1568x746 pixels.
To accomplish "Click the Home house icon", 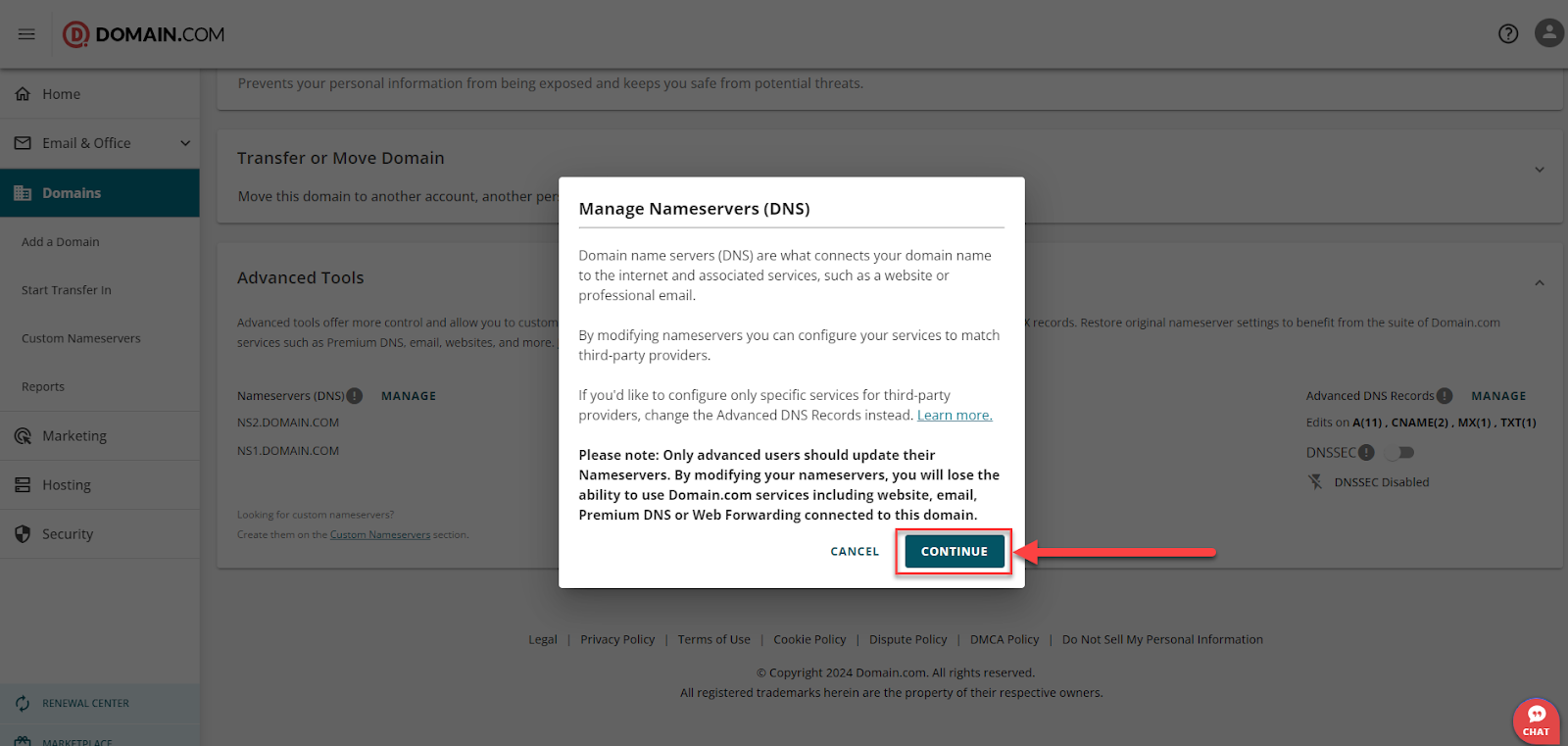I will pyautogui.click(x=23, y=94).
